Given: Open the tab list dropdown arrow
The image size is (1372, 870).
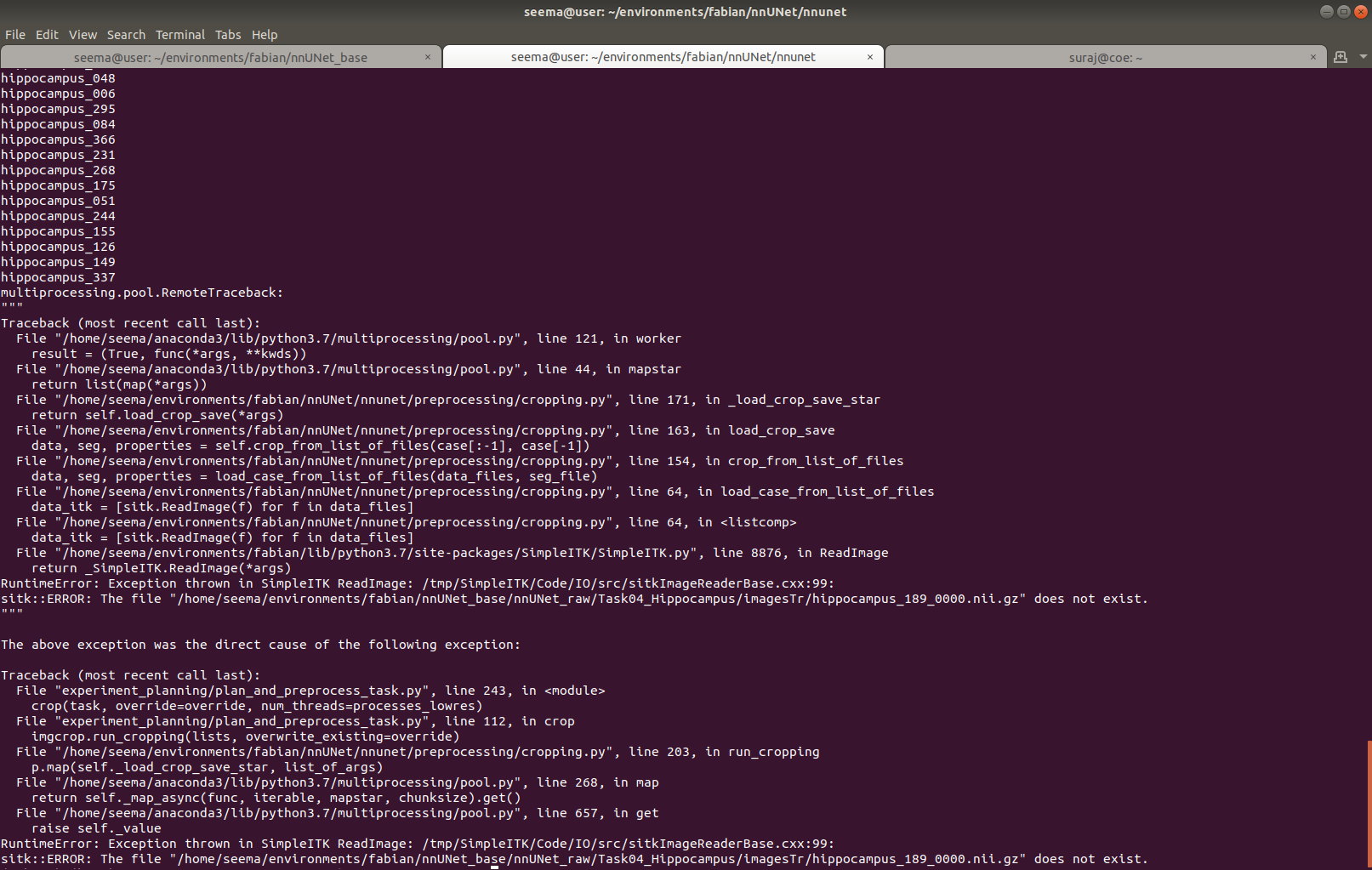Looking at the screenshot, I should (1363, 57).
